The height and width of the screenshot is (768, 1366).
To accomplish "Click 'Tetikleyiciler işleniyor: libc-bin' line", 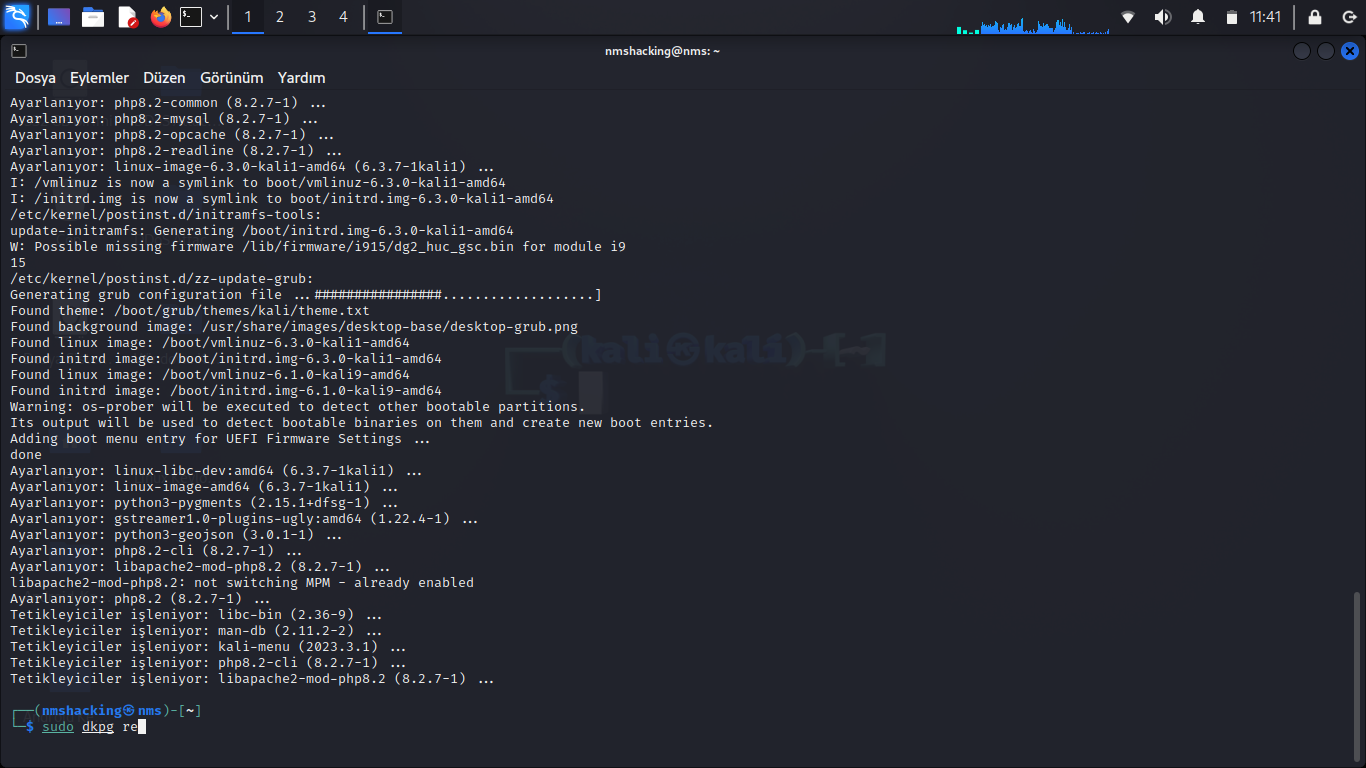I will coord(196,615).
